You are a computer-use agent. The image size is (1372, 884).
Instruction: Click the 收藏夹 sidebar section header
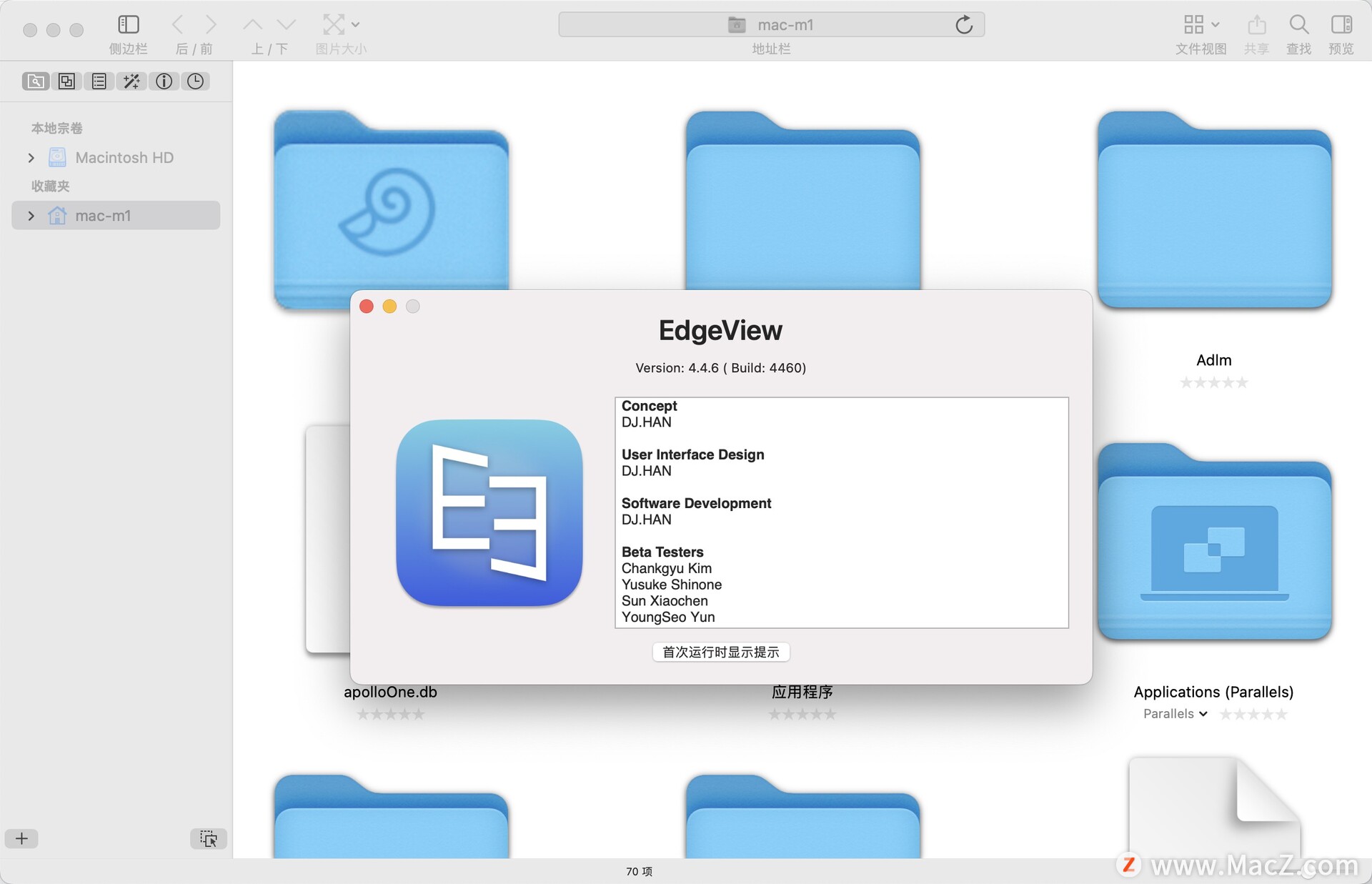[50, 186]
